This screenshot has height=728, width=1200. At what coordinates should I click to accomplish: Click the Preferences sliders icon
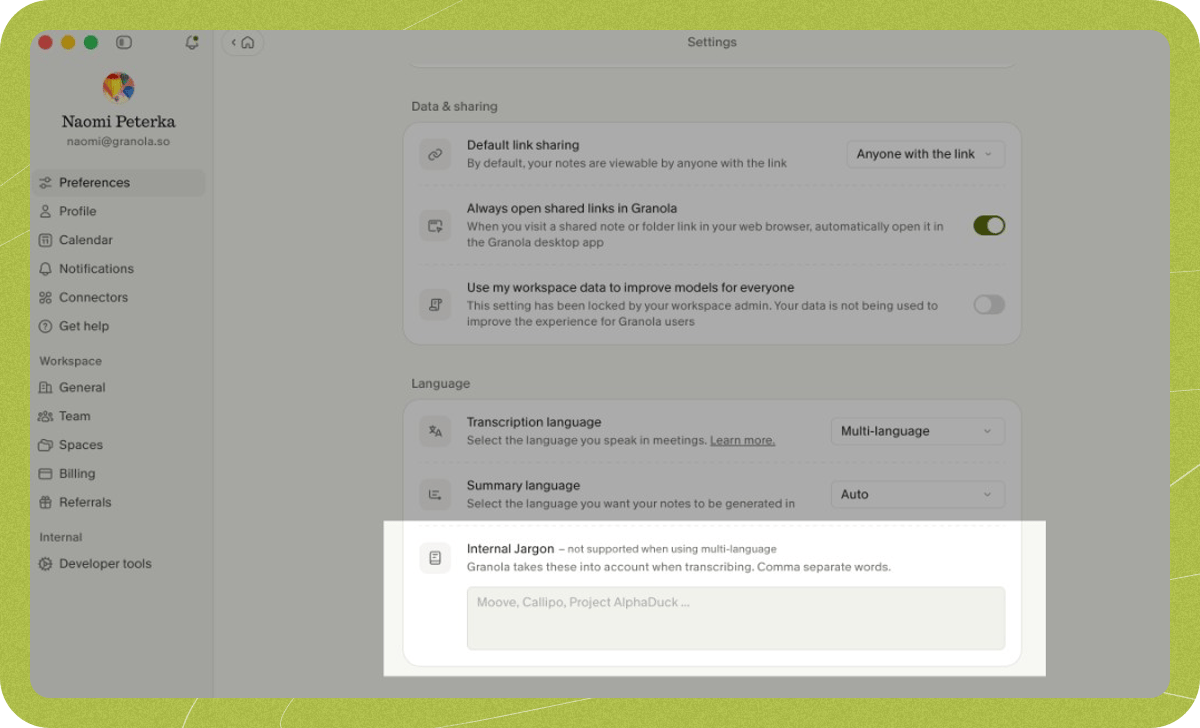[45, 182]
